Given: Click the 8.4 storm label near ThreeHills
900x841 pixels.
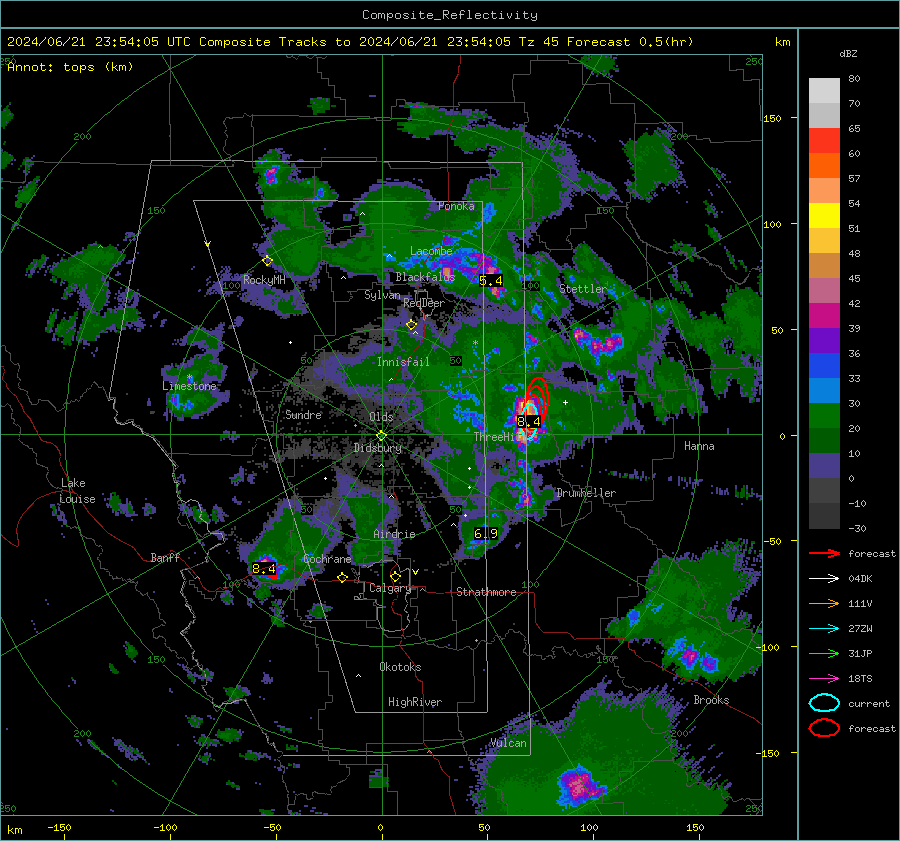Looking at the screenshot, I should coord(529,422).
